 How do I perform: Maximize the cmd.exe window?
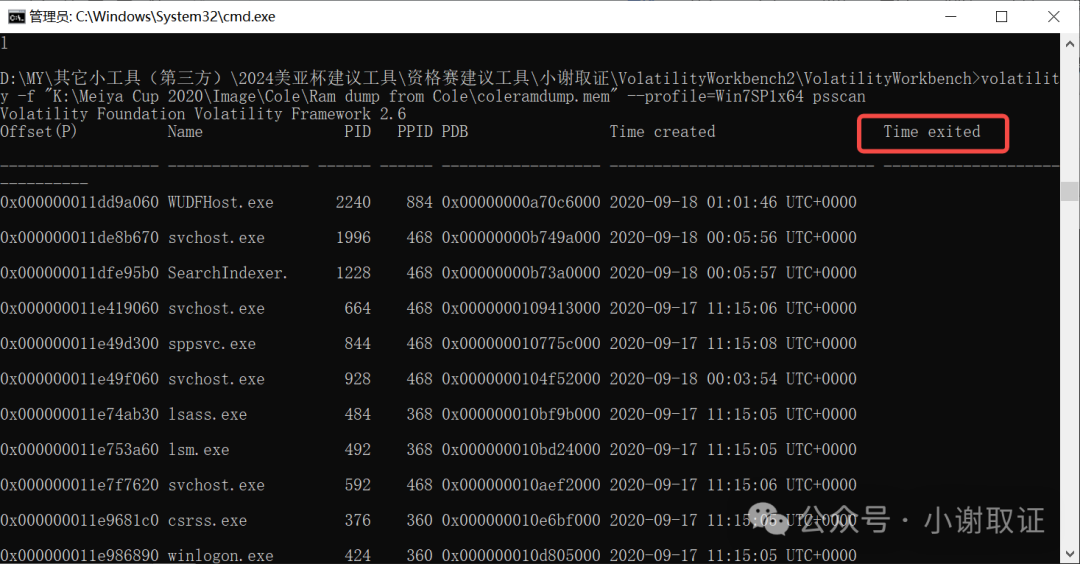tap(1001, 17)
